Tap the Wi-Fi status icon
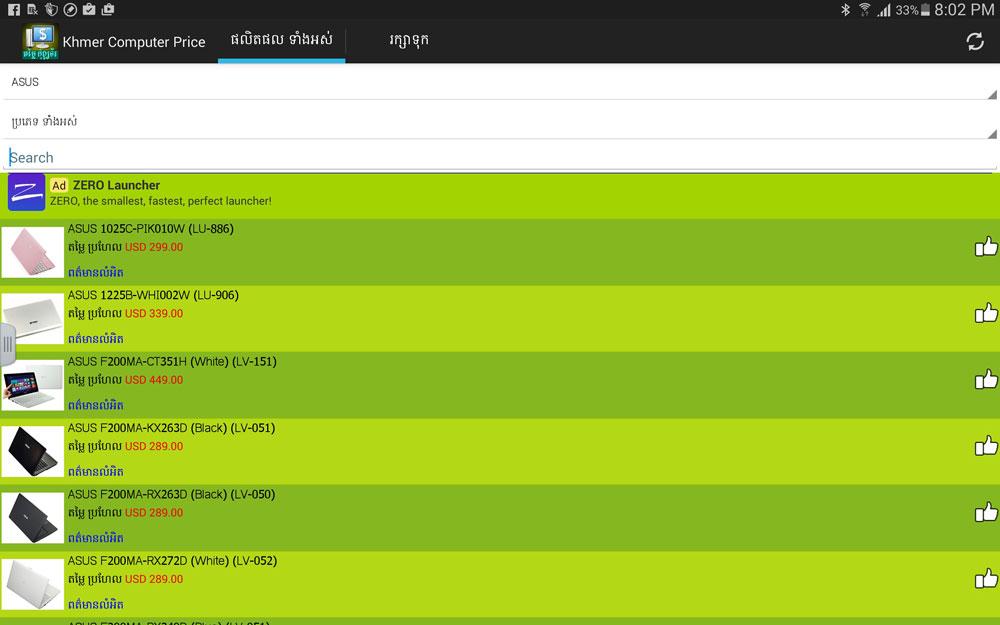This screenshot has height=625, width=1000. (865, 10)
